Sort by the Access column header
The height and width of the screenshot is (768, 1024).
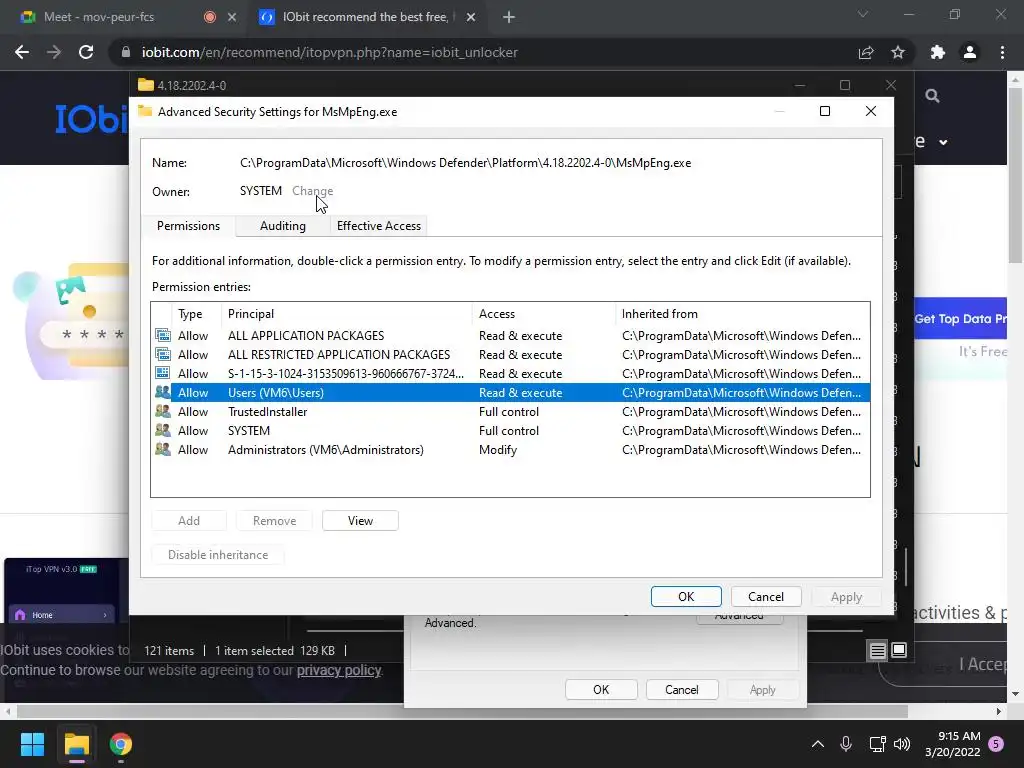pyautogui.click(x=543, y=313)
